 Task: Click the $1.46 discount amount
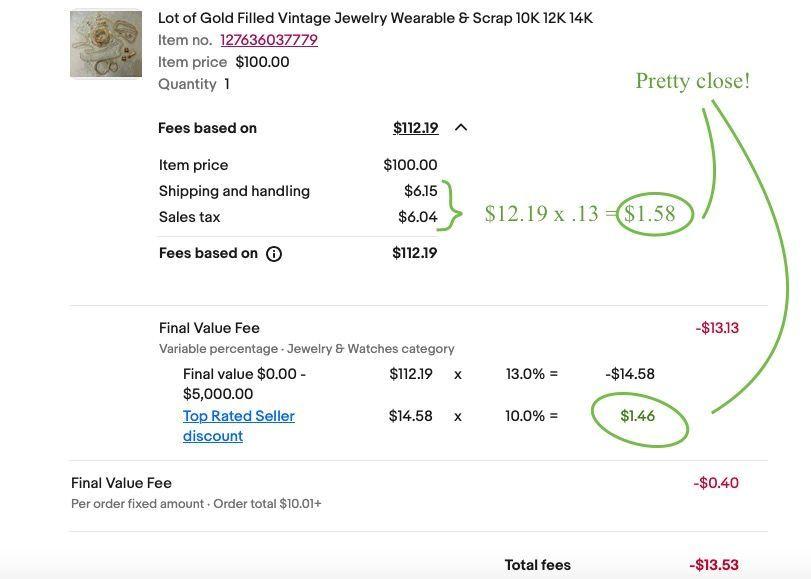click(637, 415)
